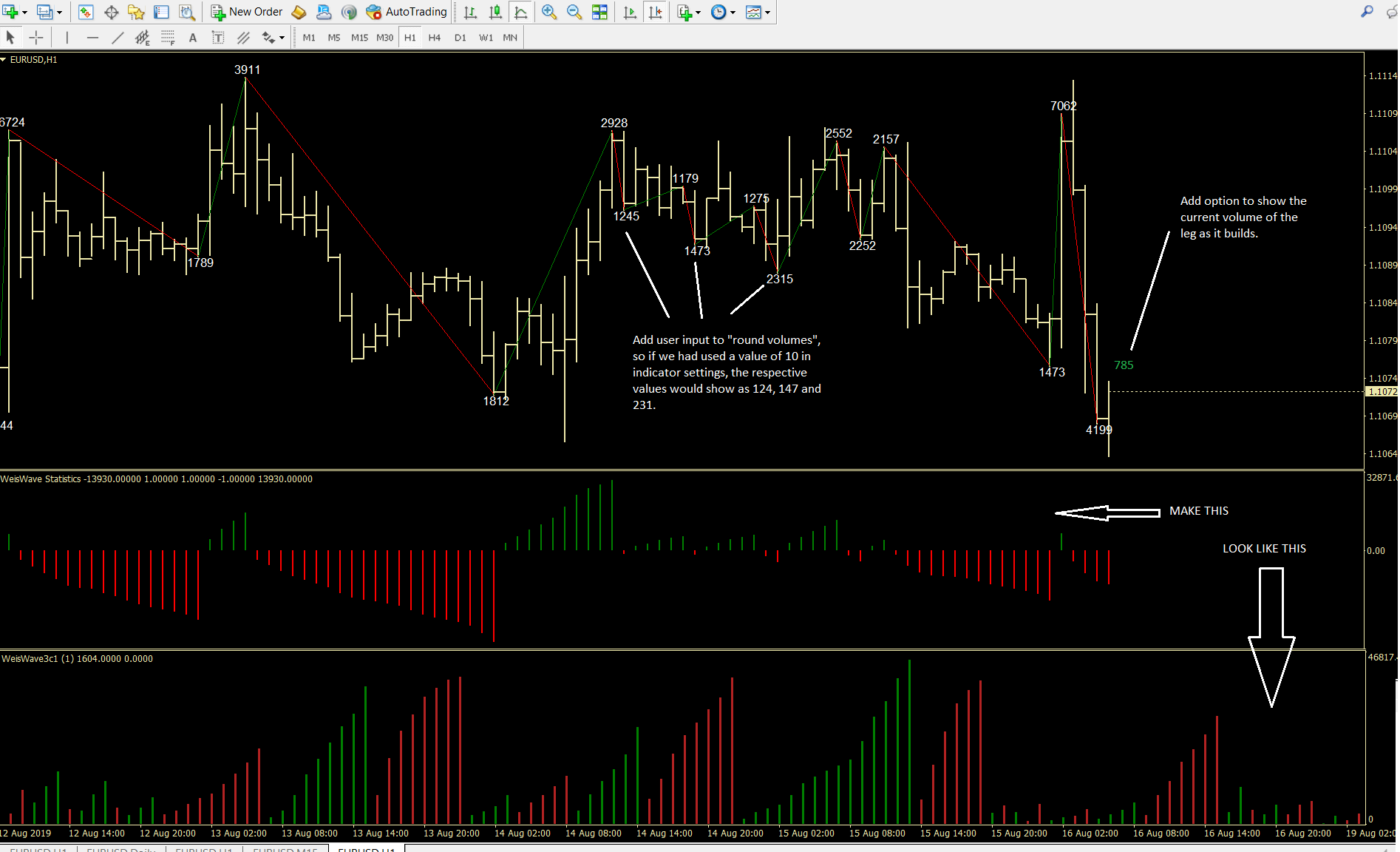
Task: Expand the new chart dropdown arrow
Action: (x=25, y=13)
